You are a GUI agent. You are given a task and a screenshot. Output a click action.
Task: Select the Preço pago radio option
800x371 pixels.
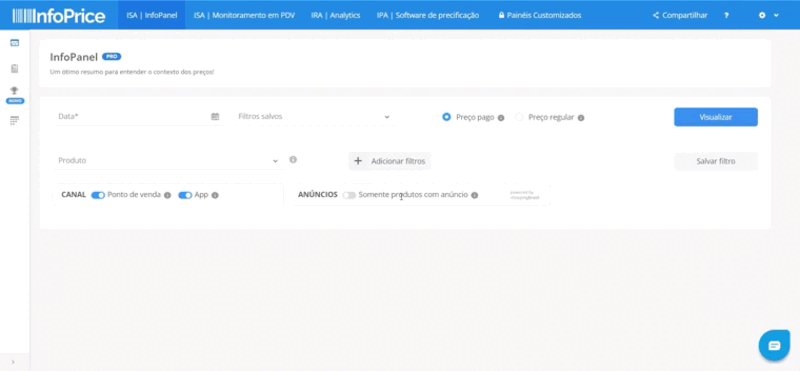point(446,117)
